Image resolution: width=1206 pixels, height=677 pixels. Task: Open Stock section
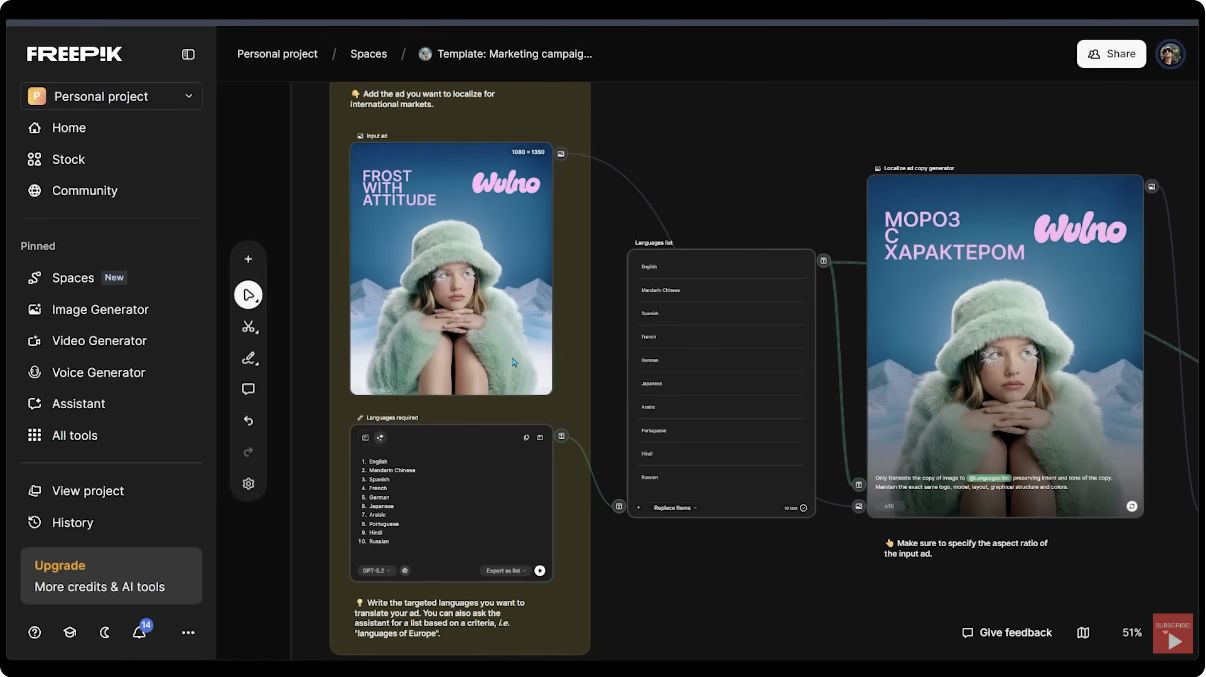[68, 159]
